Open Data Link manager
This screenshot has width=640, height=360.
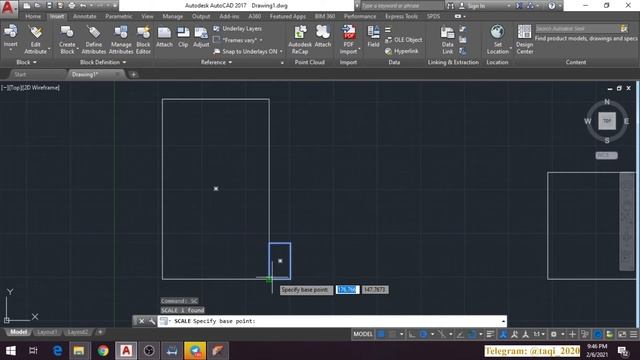pos(447,40)
